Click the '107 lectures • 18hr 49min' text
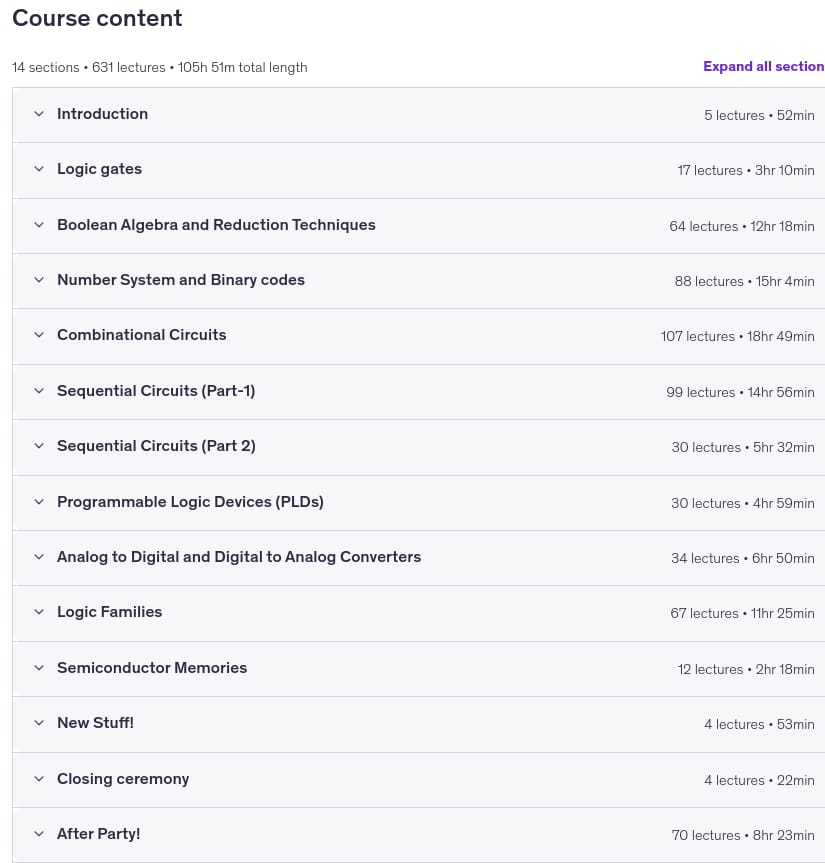 coord(737,336)
